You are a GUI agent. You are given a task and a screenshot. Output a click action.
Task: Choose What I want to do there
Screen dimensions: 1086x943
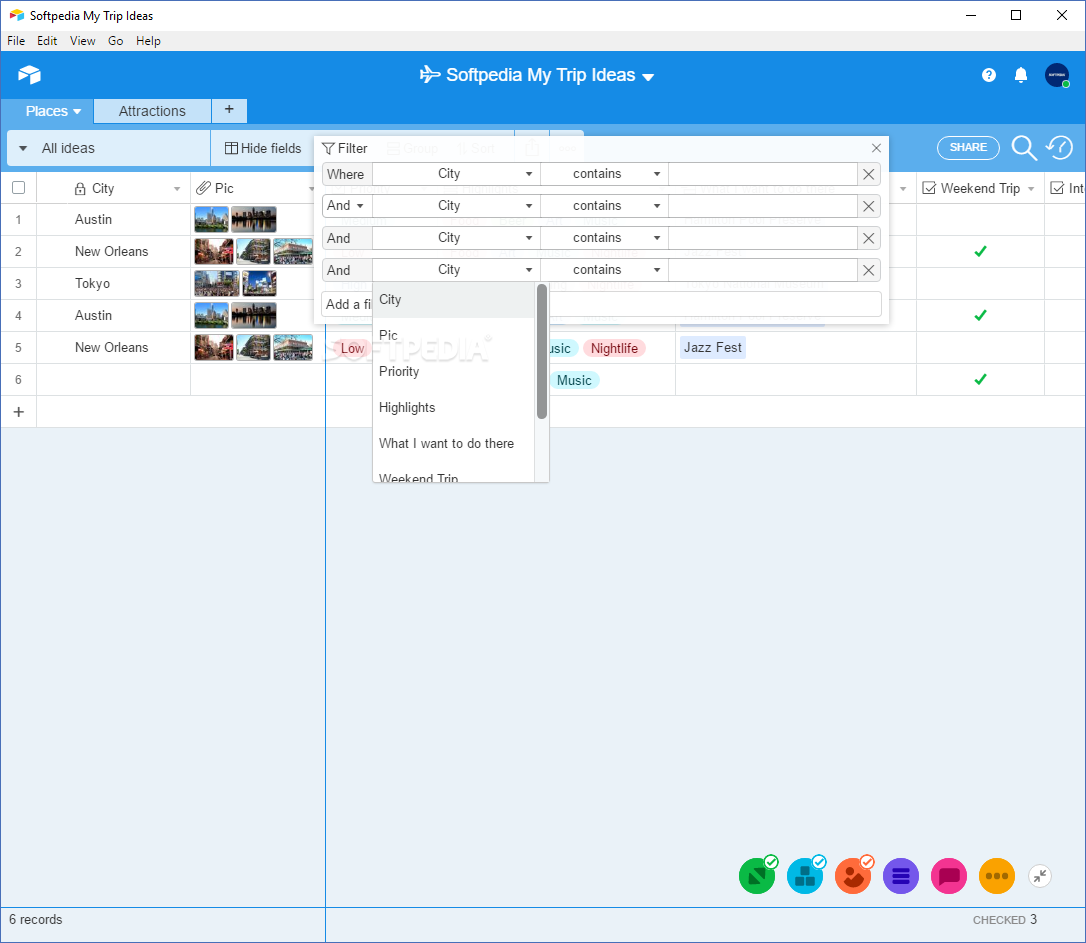(454, 443)
